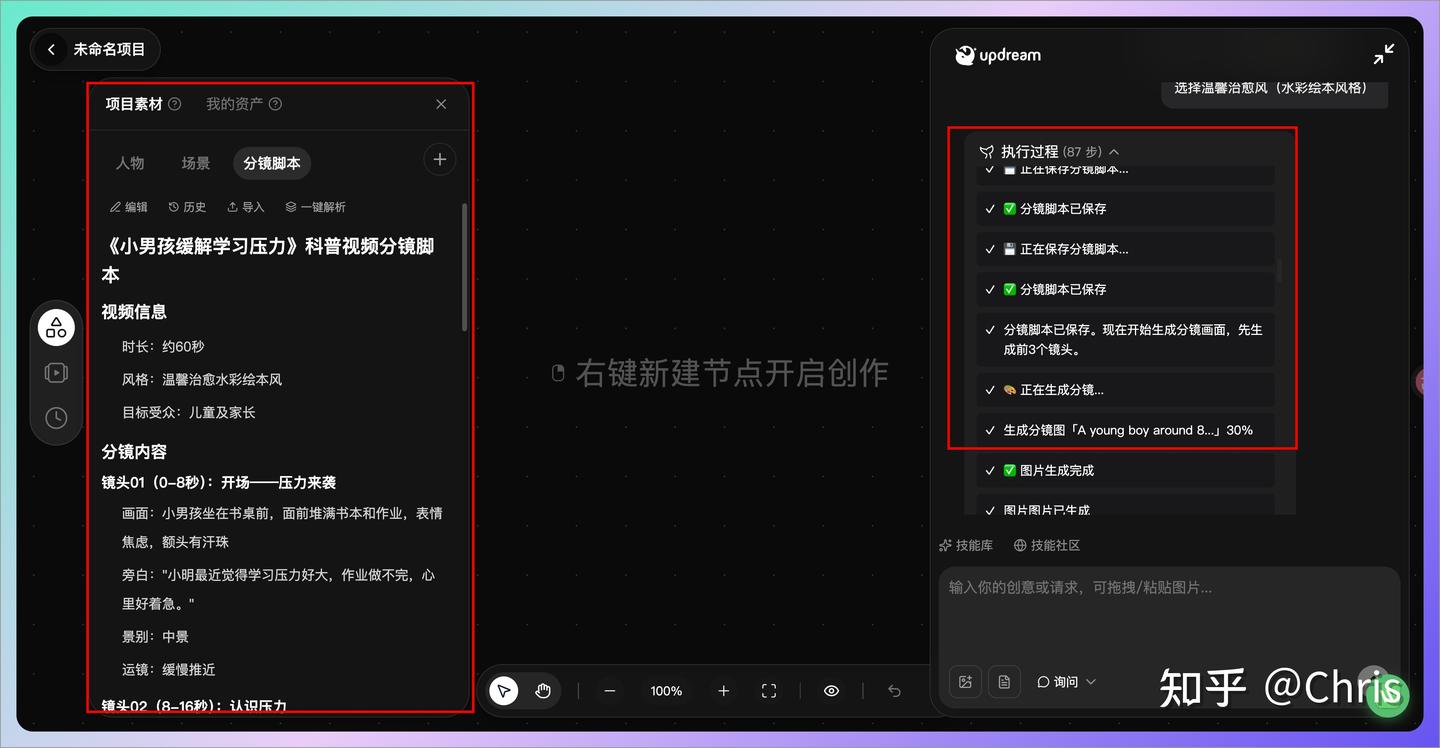Image resolution: width=1440 pixels, height=748 pixels.
Task: Undo last action on canvas
Action: (895, 691)
